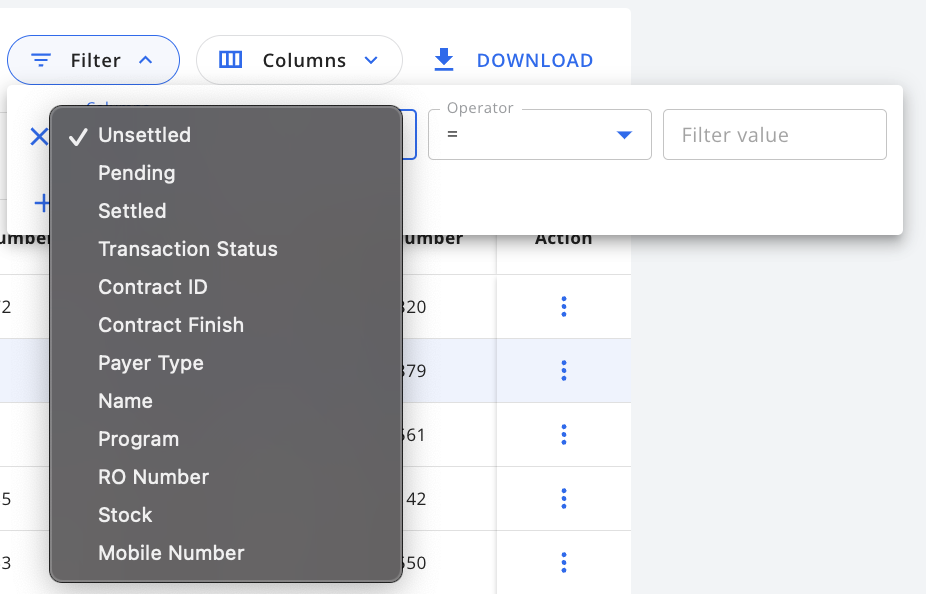Click inside the Filter value input field
Image resolution: width=926 pixels, height=594 pixels.
click(x=775, y=134)
